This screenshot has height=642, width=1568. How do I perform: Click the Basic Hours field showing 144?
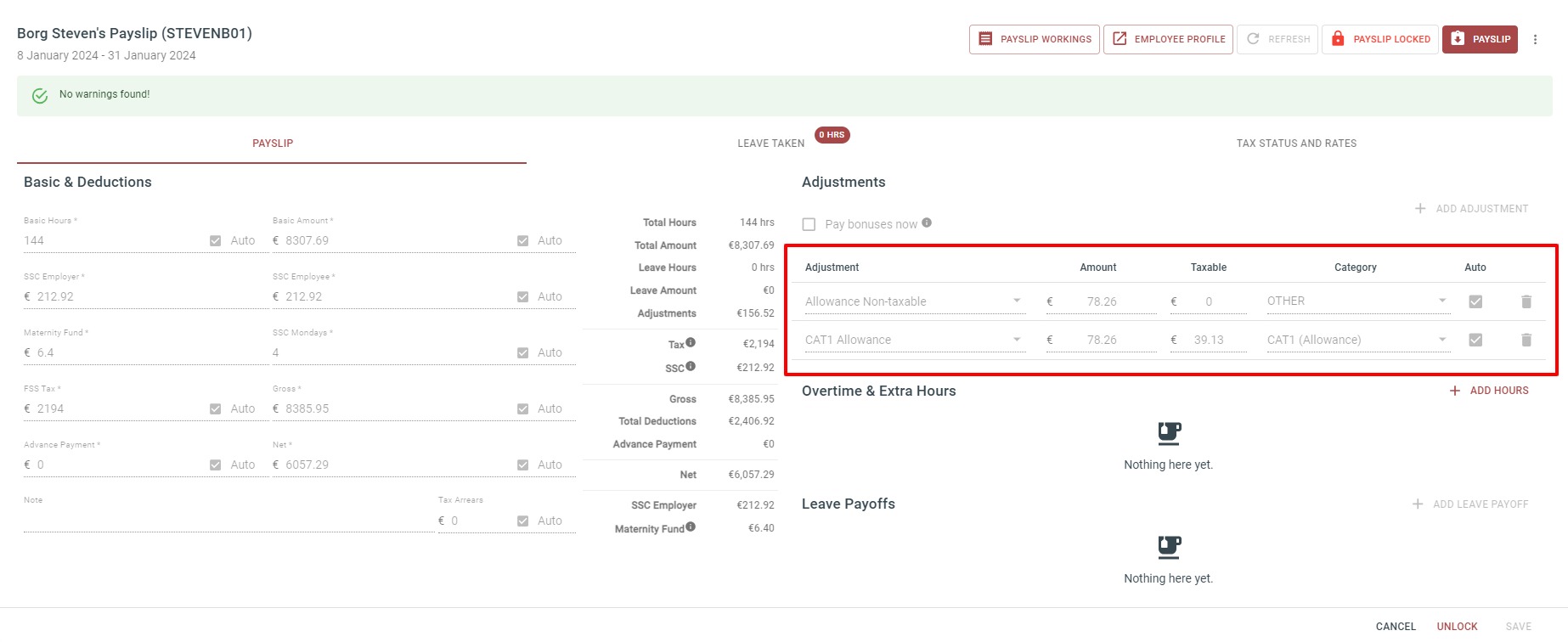coord(113,241)
